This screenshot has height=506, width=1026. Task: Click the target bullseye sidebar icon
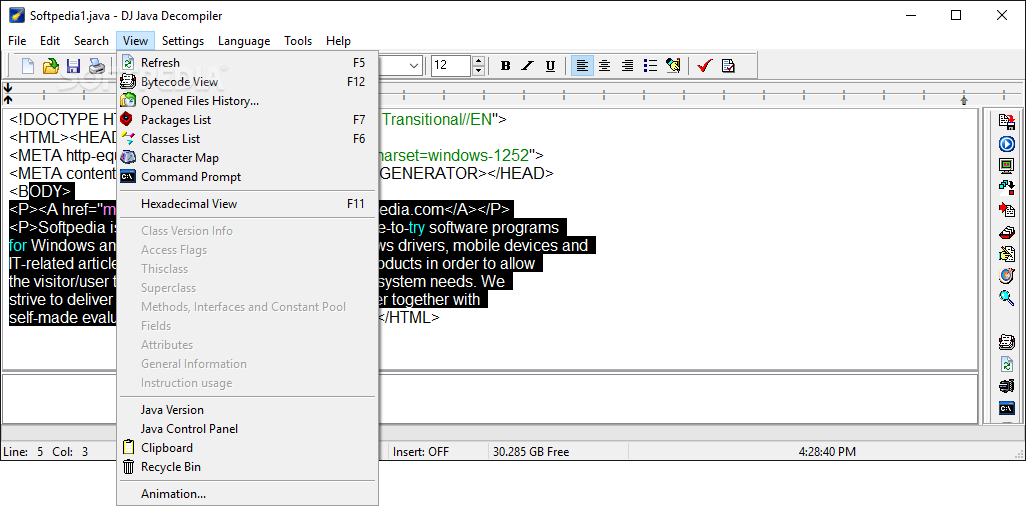[1006, 276]
